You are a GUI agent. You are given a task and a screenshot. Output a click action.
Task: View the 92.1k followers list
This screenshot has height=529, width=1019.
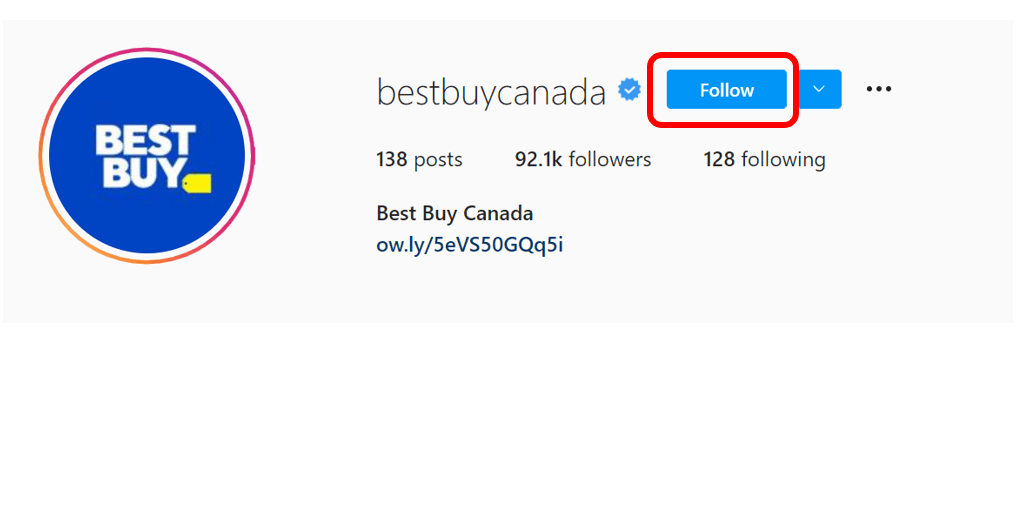coord(583,159)
